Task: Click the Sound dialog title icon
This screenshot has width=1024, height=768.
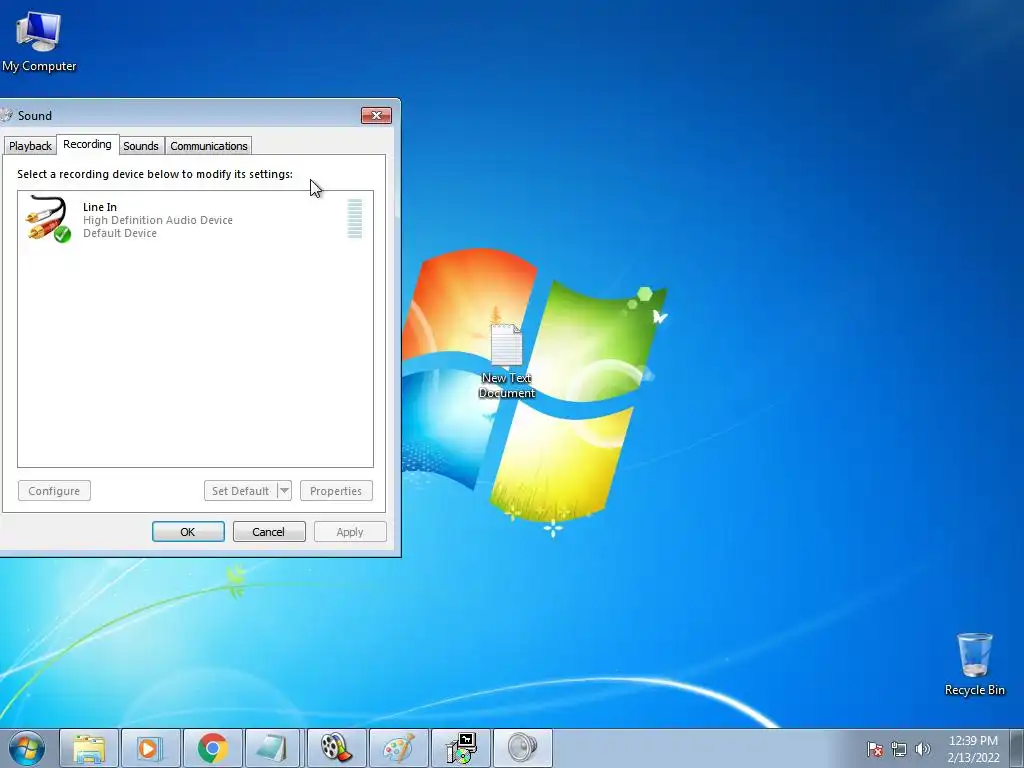Action: (x=7, y=116)
